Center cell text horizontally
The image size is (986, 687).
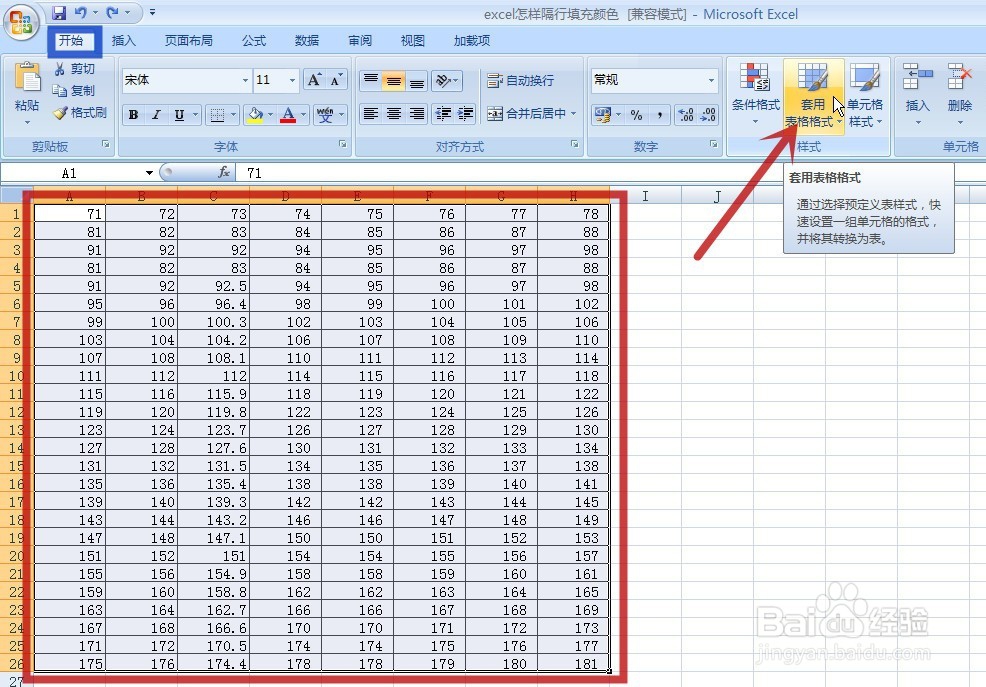click(394, 114)
